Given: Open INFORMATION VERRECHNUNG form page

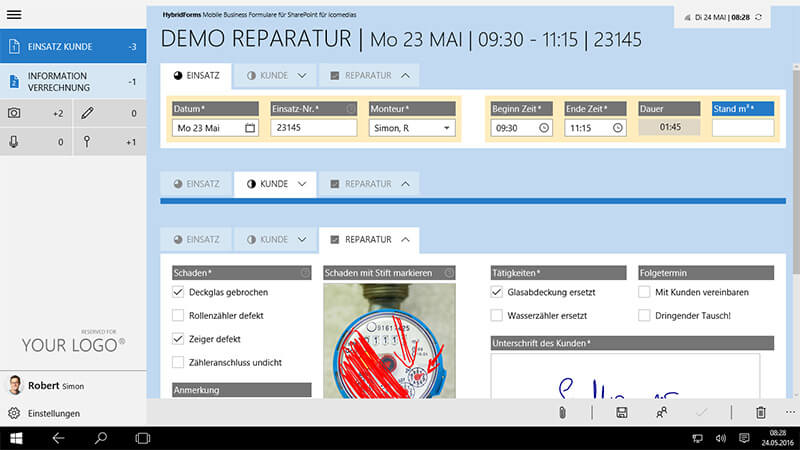Looking at the screenshot, I should pyautogui.click(x=73, y=82).
